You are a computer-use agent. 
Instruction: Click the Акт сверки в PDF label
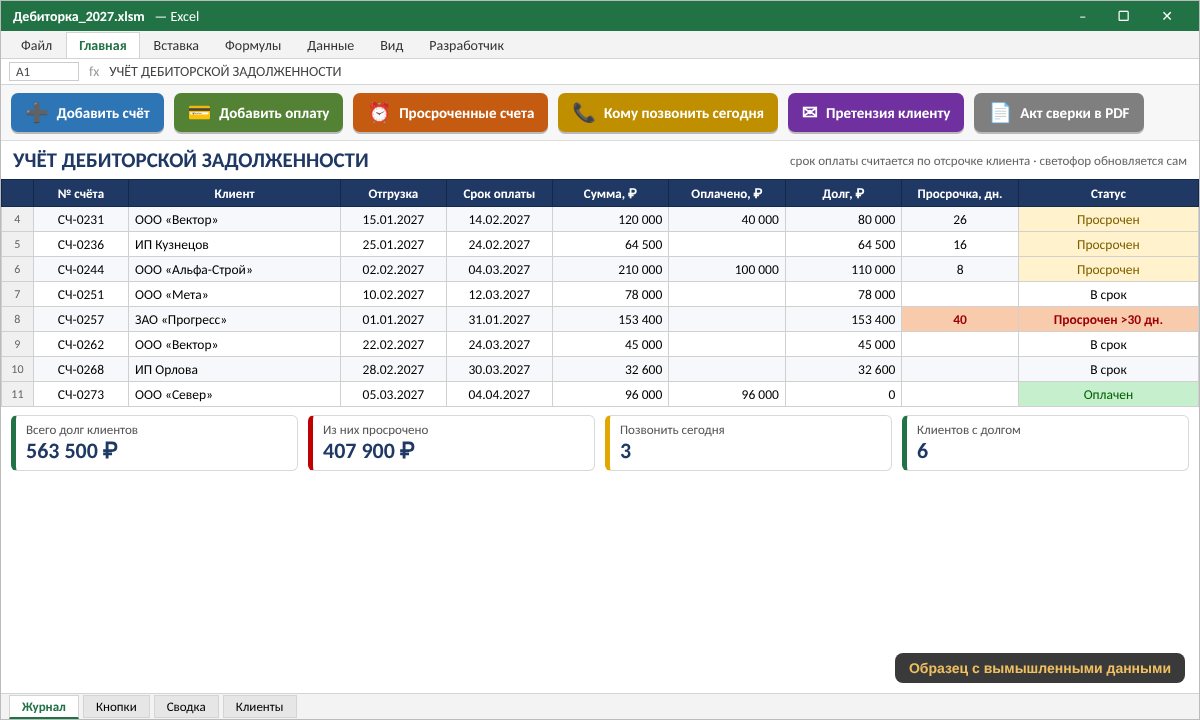[1075, 113]
